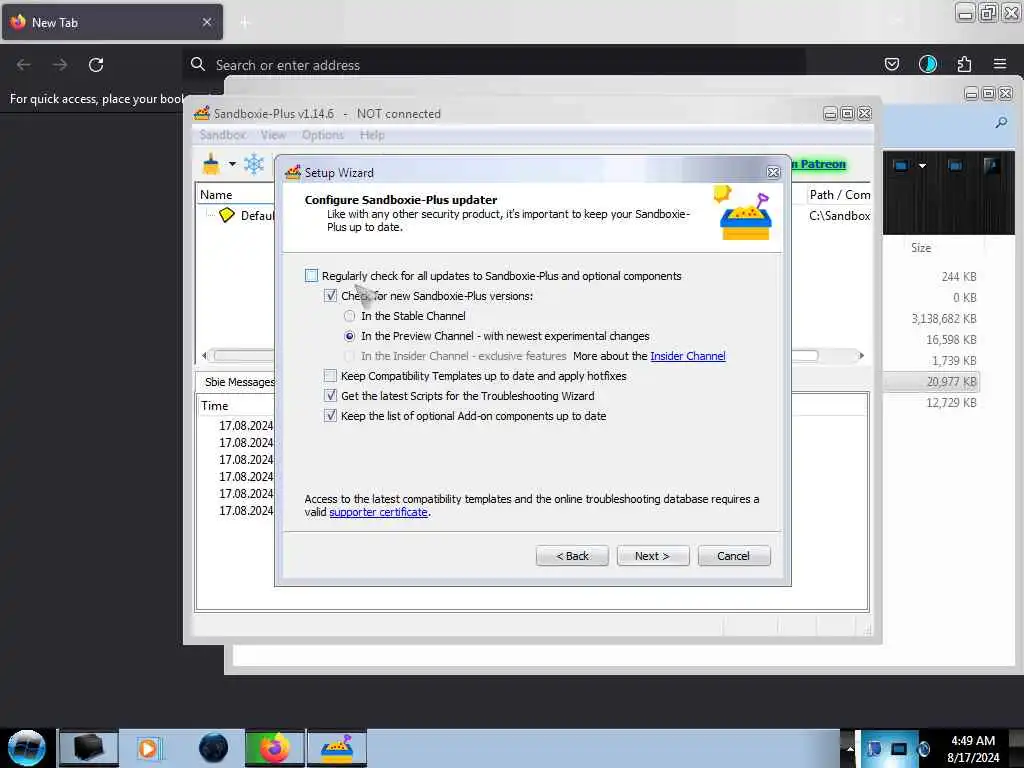Switch to the Sbie Messages tab
This screenshot has width=1024, height=768.
(238, 382)
